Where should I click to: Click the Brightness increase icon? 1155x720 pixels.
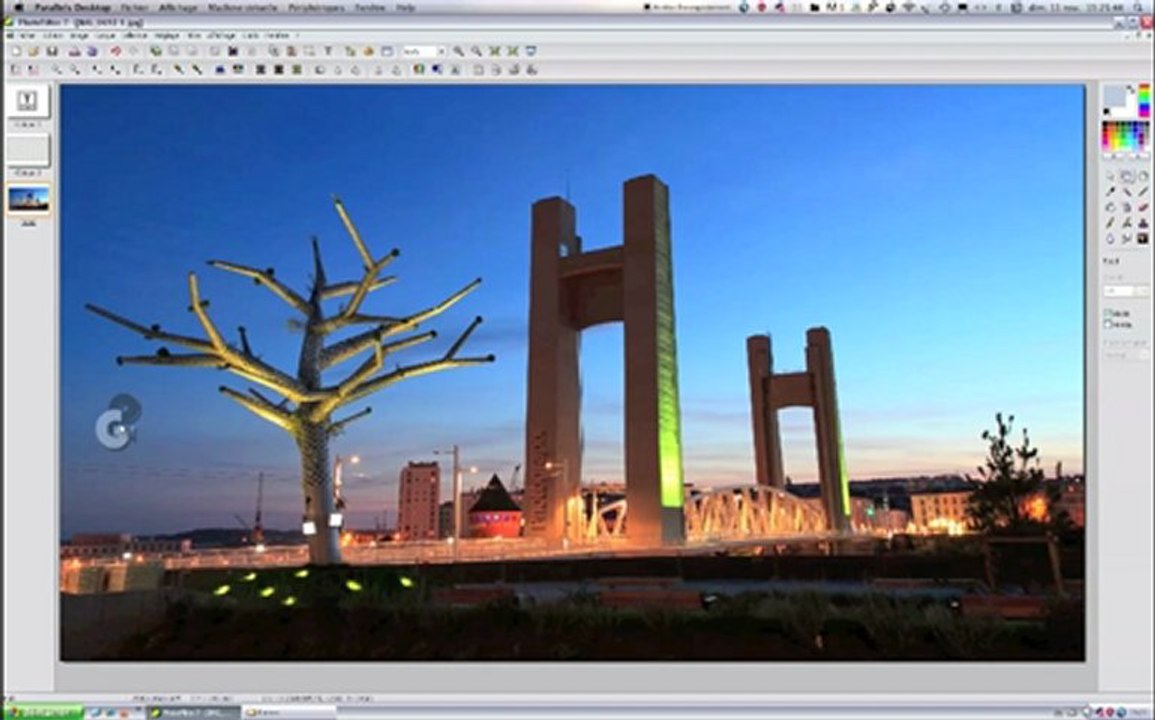click(74, 70)
